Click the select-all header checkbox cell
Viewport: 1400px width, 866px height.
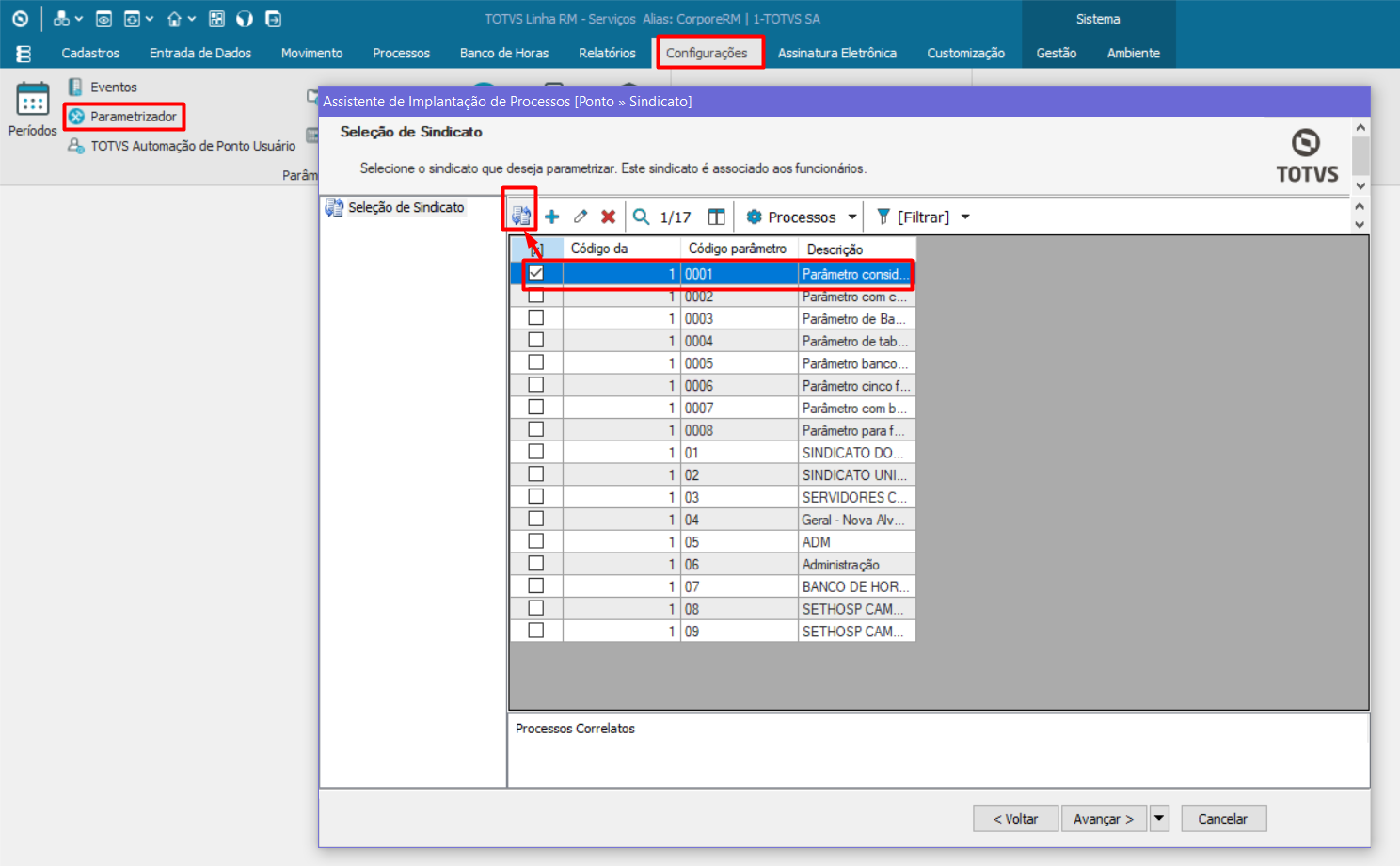pos(536,249)
